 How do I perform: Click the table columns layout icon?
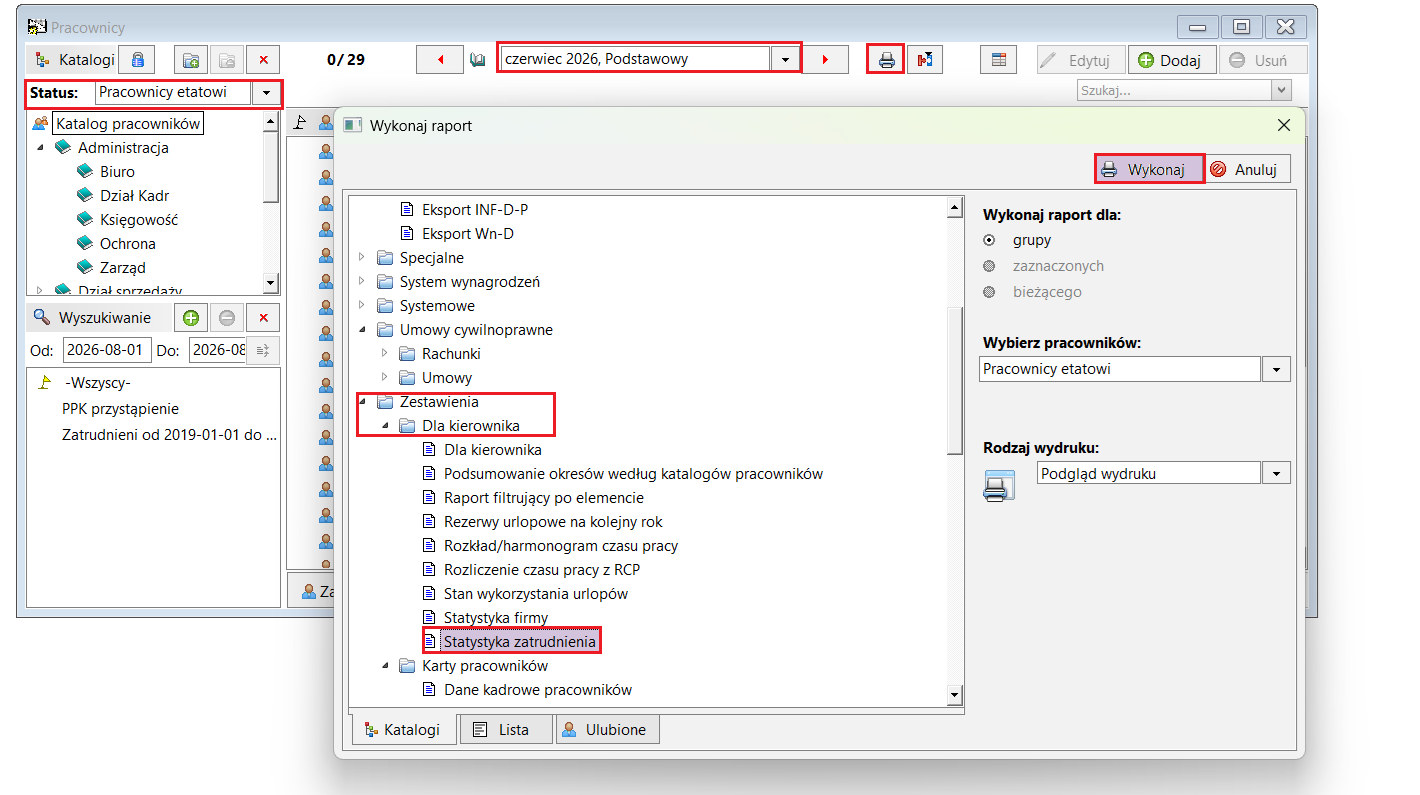click(997, 59)
